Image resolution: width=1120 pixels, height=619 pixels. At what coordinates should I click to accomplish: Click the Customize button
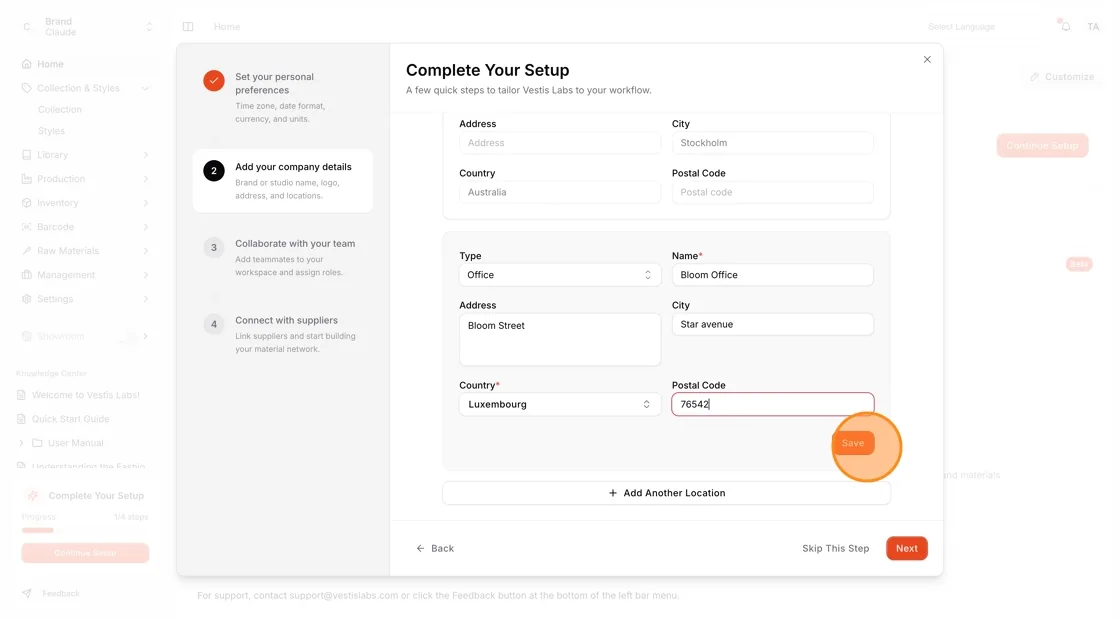(1062, 76)
